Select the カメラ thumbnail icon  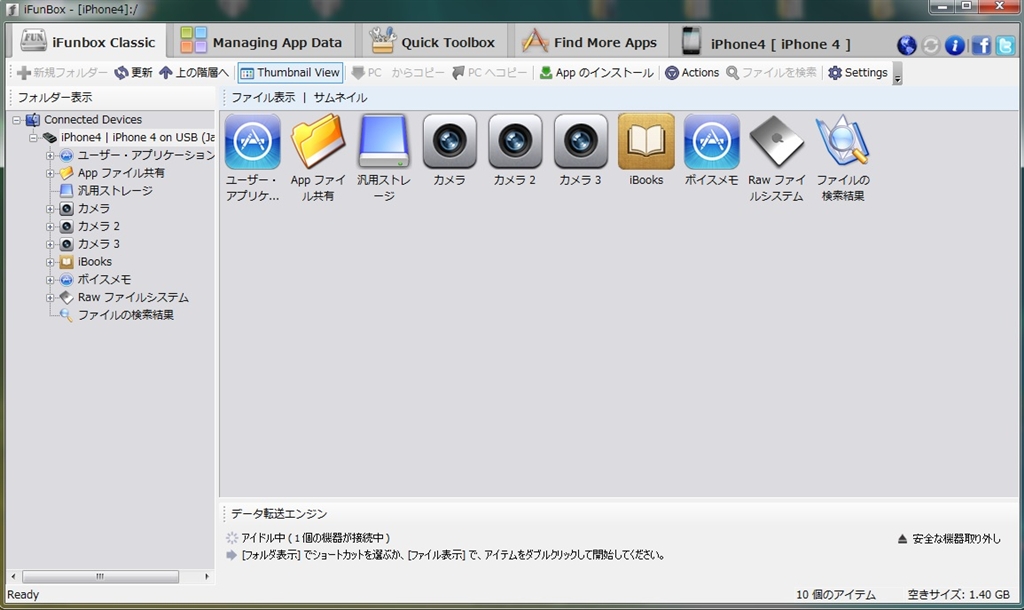[x=449, y=142]
